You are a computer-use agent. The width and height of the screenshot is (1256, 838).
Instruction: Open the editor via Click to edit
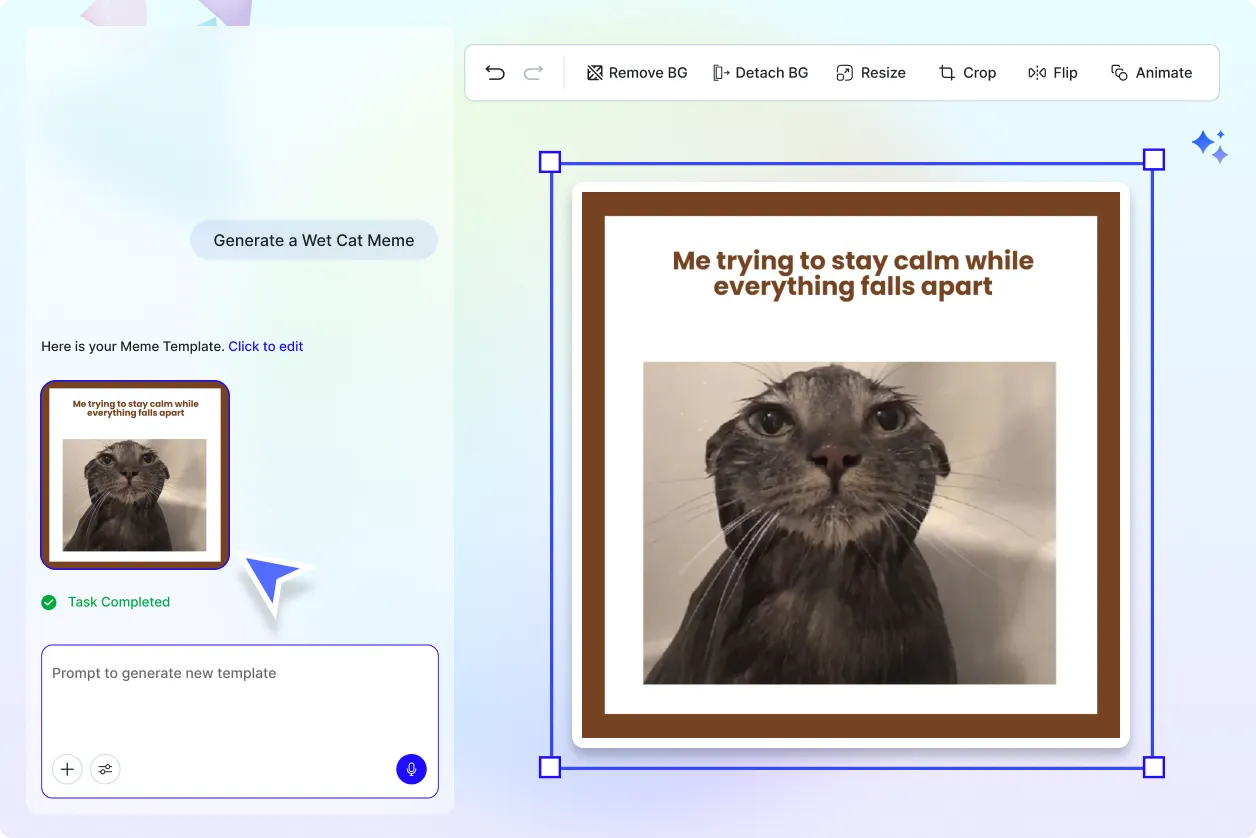[x=265, y=346]
